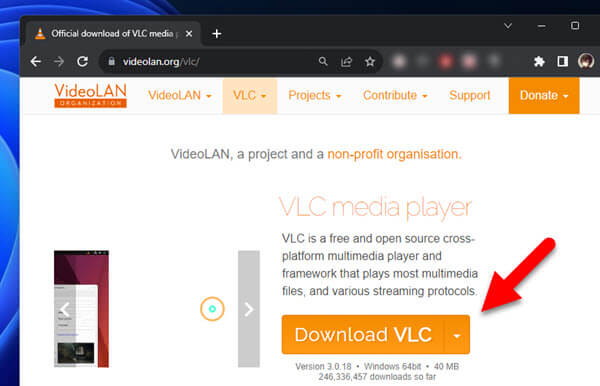Click the Download VLC button
The width and height of the screenshot is (600, 386).
[363, 335]
